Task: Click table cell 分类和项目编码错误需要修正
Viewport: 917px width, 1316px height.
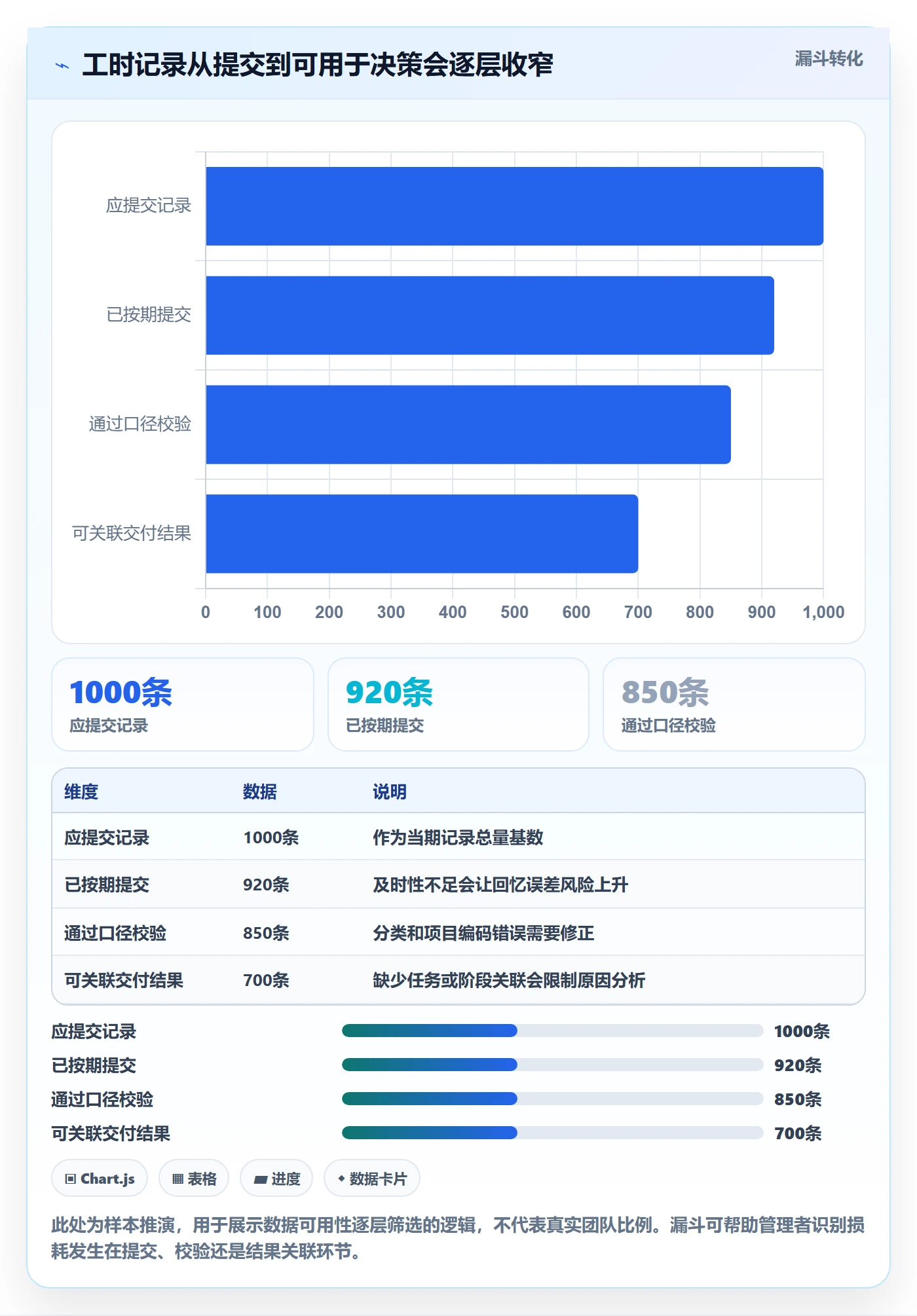Action: coord(483,932)
